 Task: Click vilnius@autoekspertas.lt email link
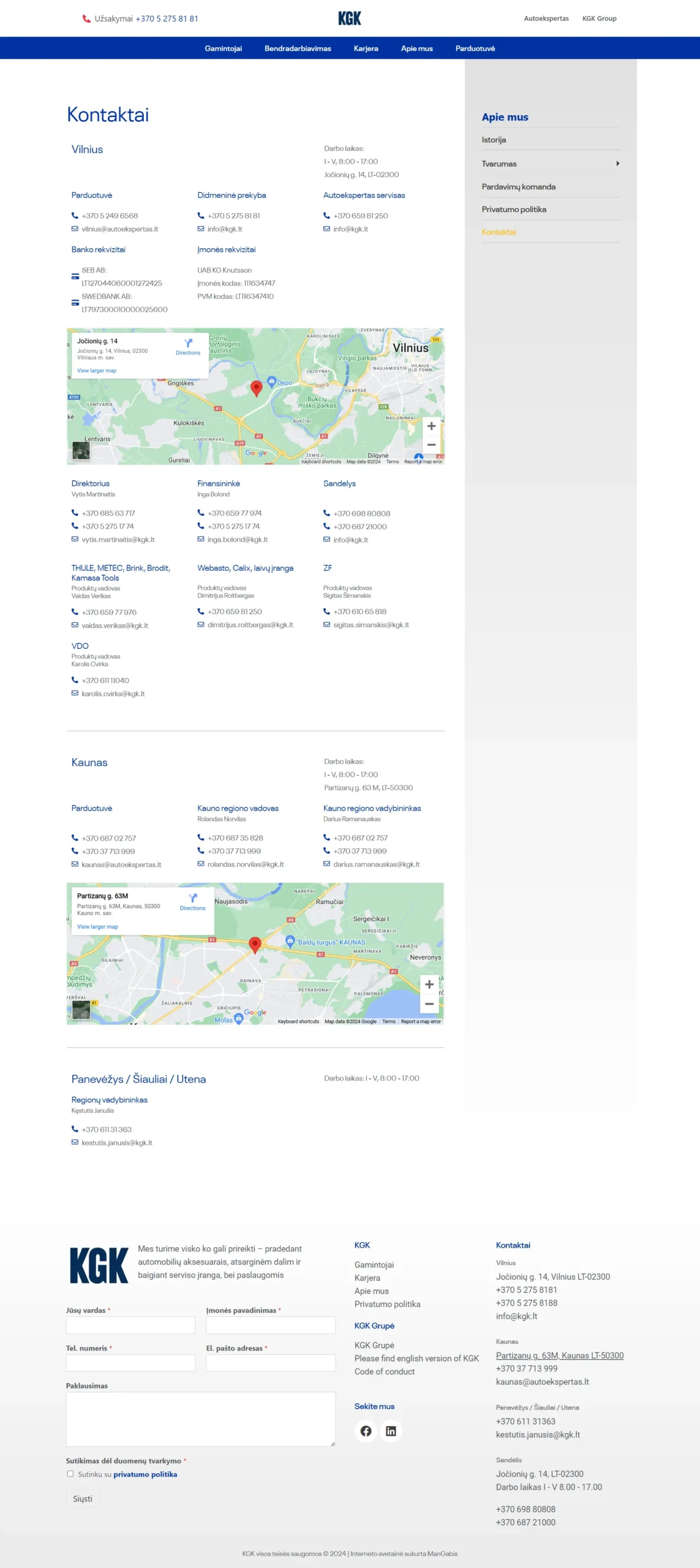119,229
